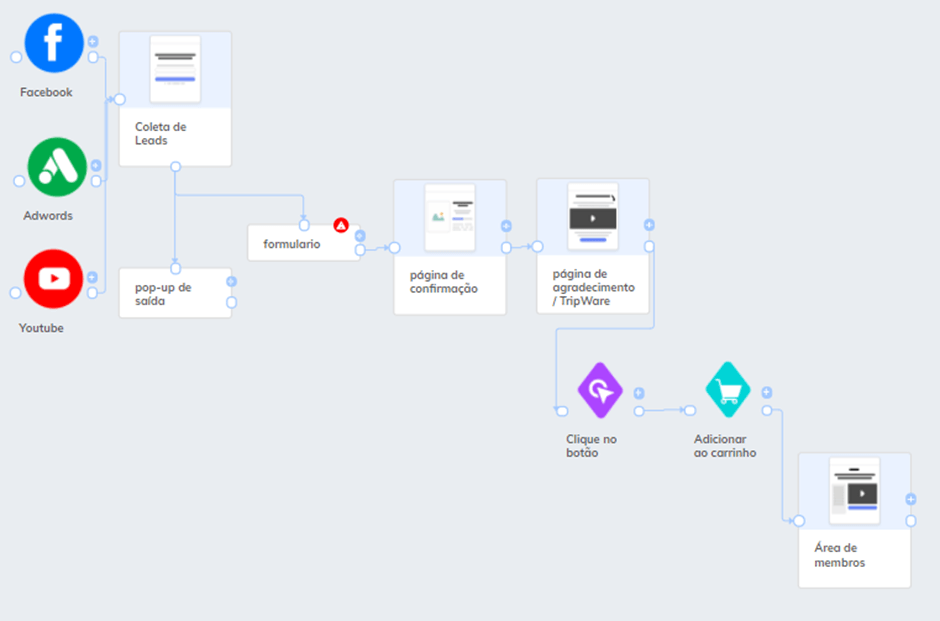Click the input connector port left of Facebook

click(16, 58)
